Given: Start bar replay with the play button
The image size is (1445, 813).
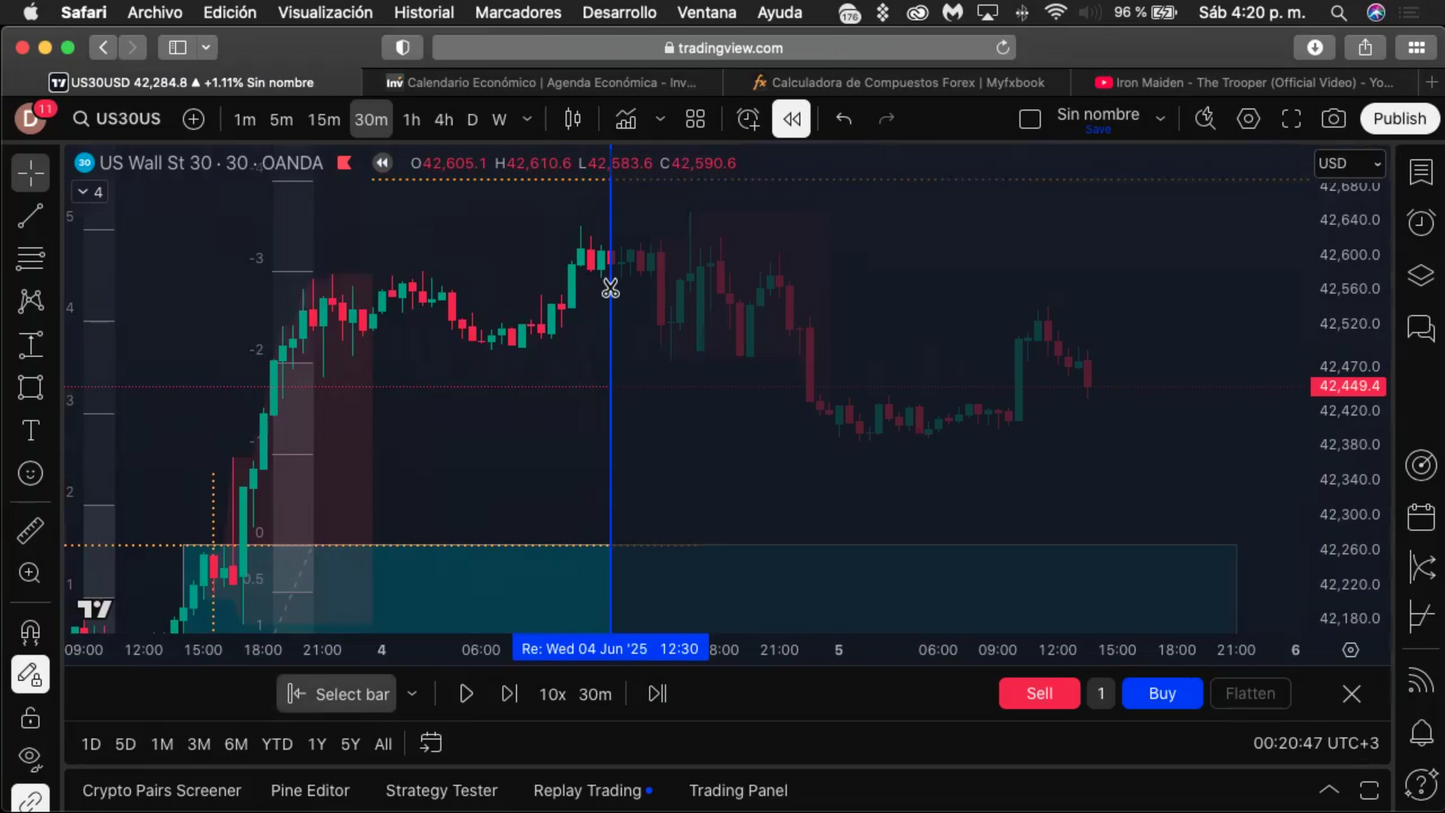Looking at the screenshot, I should (466, 693).
